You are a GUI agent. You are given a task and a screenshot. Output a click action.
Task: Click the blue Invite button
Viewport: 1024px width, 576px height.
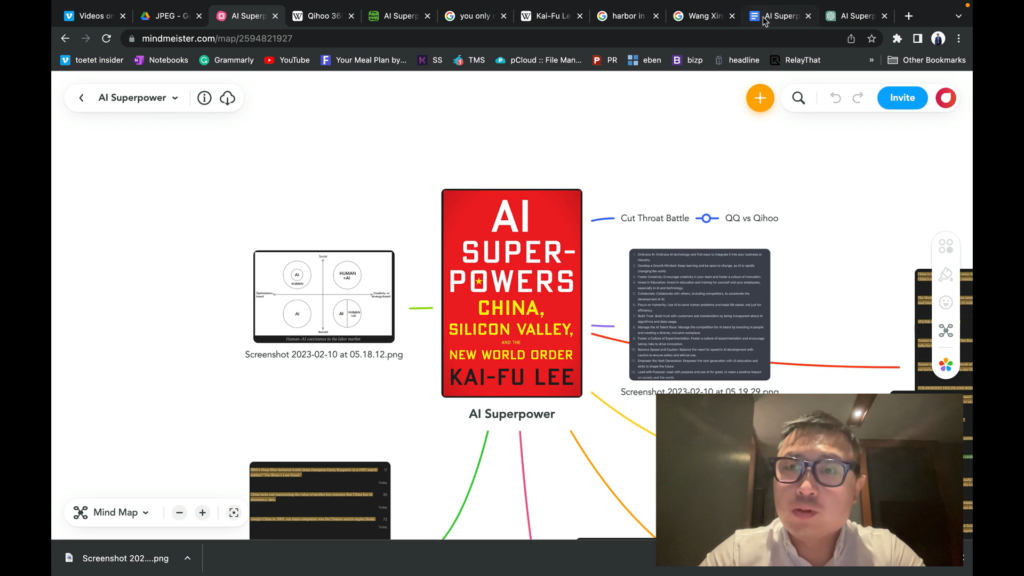point(902,98)
